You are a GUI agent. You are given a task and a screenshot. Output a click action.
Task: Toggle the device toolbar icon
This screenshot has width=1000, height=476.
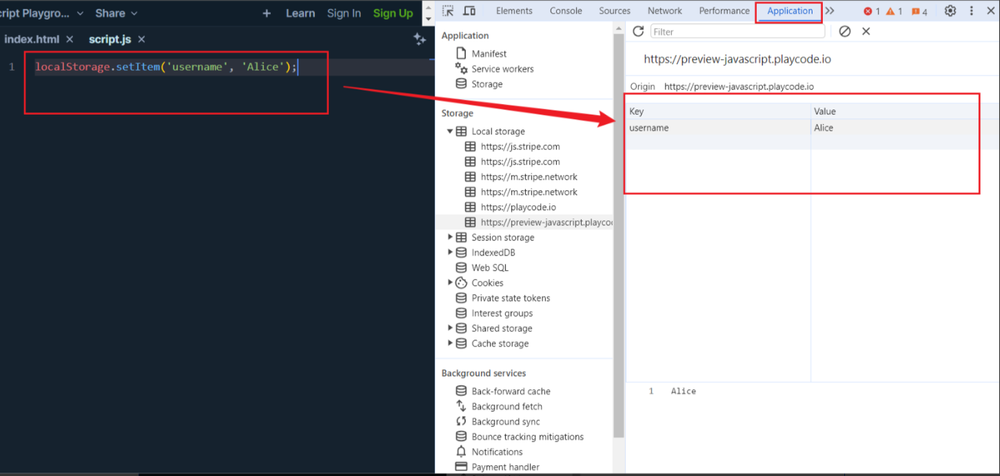[468, 11]
